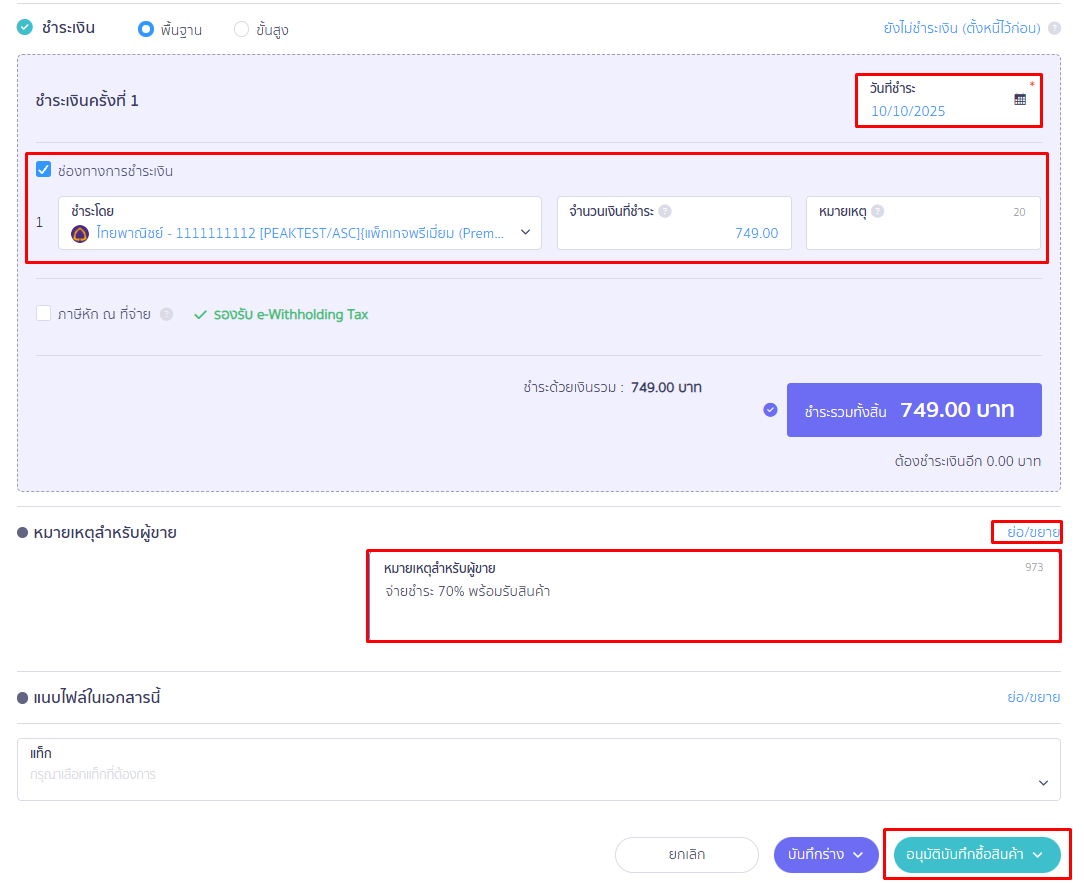
Task: Click help icon beside ยังไม่ชำระเงิน link
Action: pyautogui.click(x=1054, y=28)
